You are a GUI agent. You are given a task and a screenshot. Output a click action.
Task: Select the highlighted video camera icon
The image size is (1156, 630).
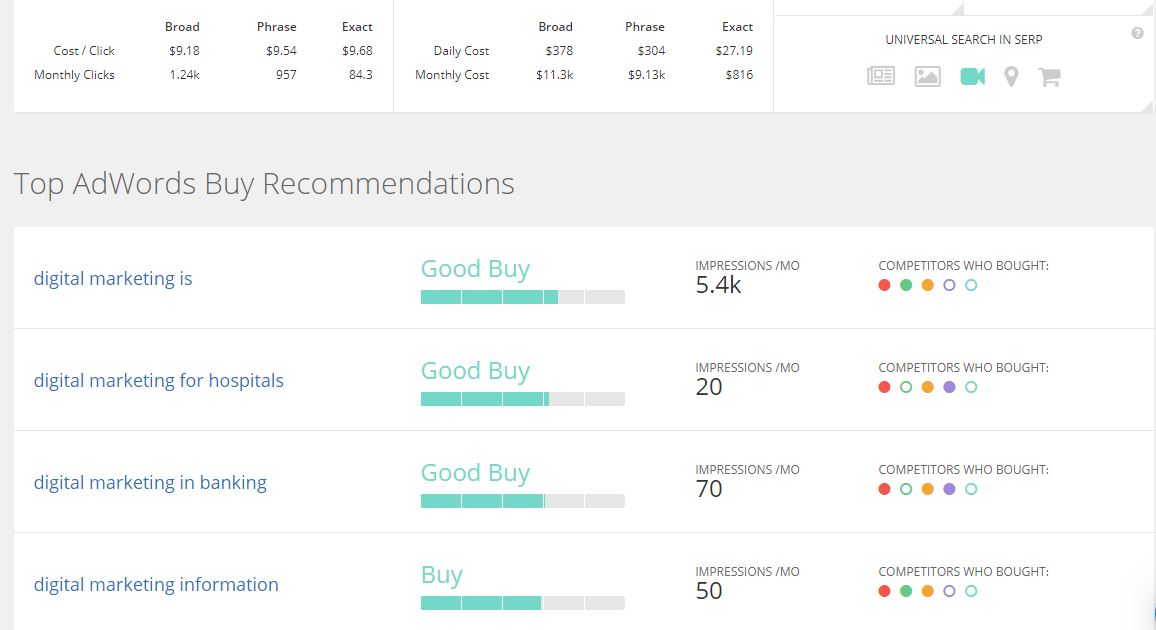pyautogui.click(x=972, y=76)
